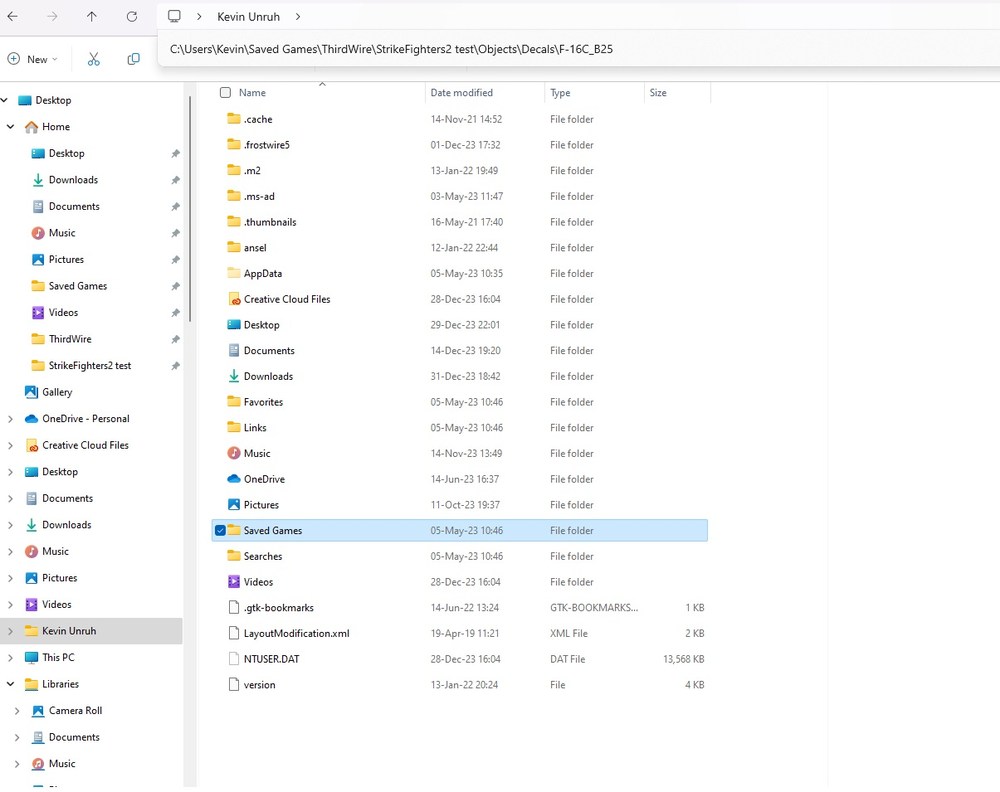Click the 13,568 KB size value
Screen dimensions: 1000x792
point(684,659)
